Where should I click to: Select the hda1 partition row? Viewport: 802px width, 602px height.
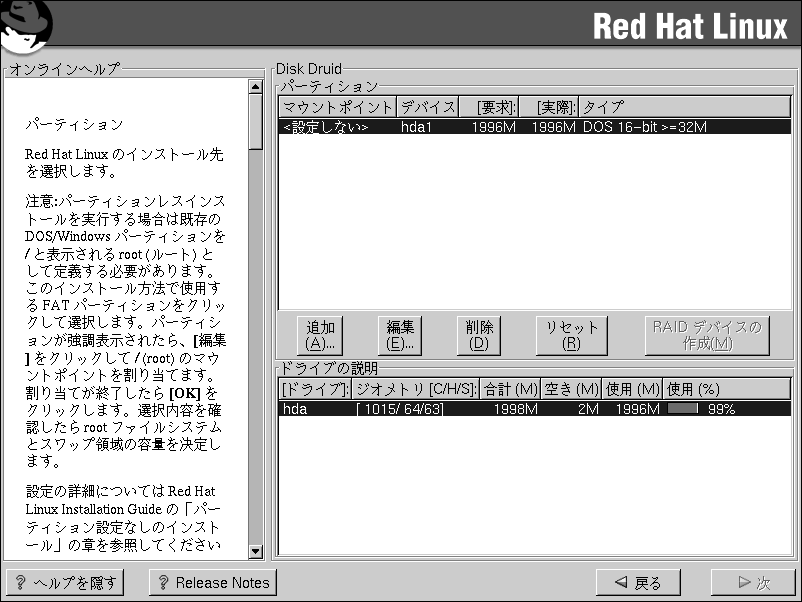(534, 127)
